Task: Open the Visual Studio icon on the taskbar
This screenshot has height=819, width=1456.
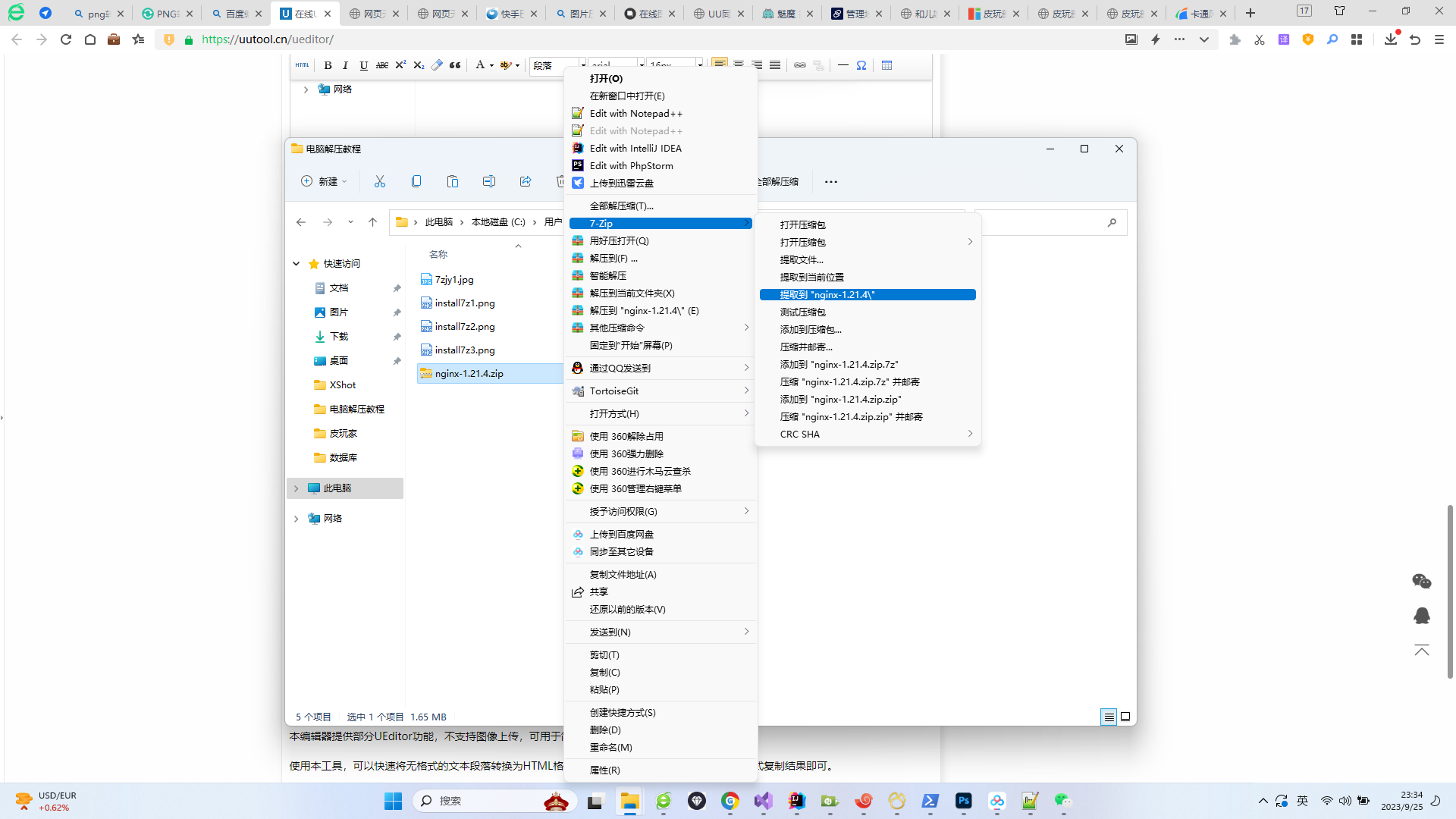Action: [x=764, y=801]
